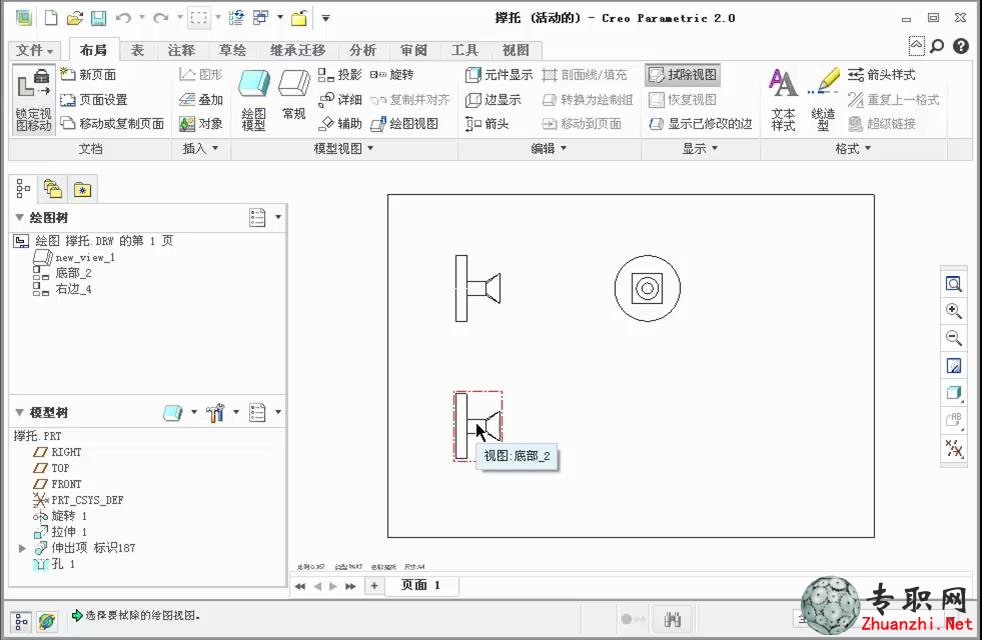Add a Detailed view (详细)

tap(340, 100)
